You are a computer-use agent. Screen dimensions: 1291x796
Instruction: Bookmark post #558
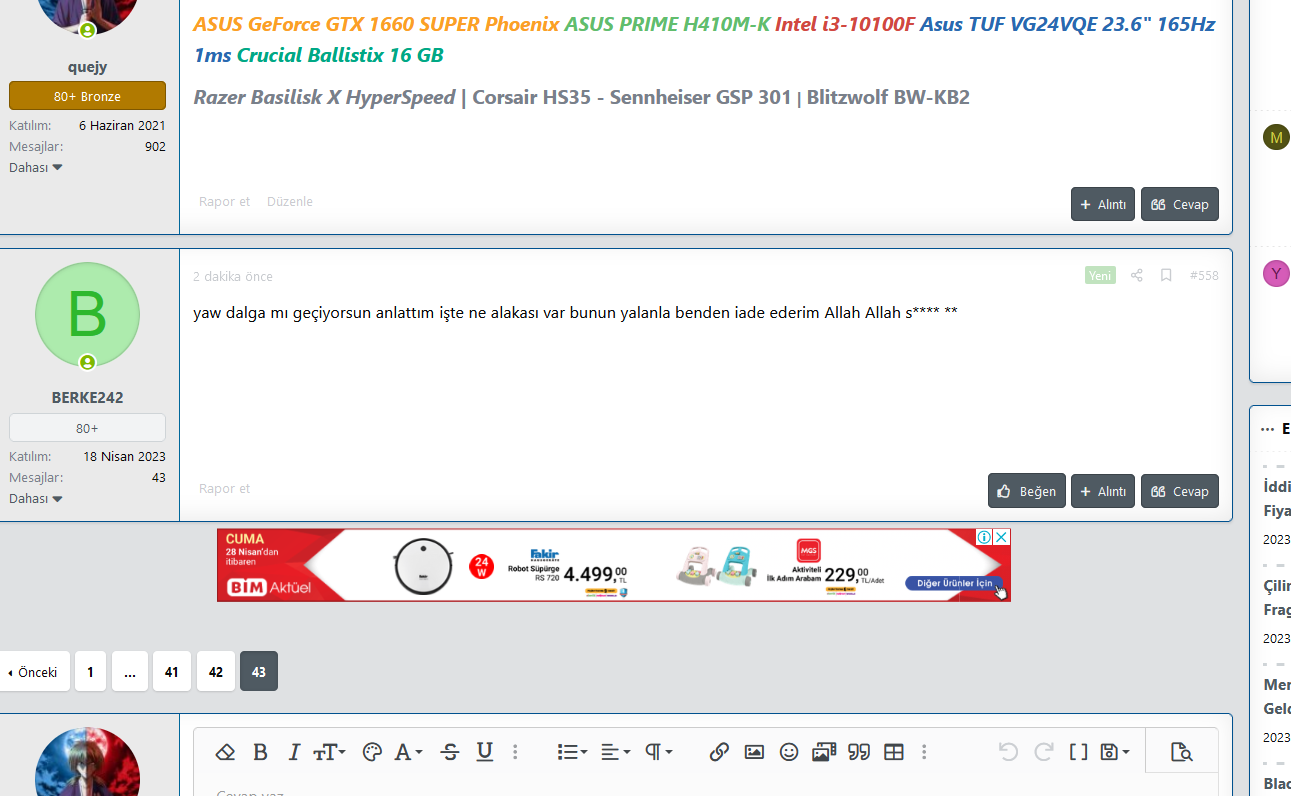coord(1166,275)
